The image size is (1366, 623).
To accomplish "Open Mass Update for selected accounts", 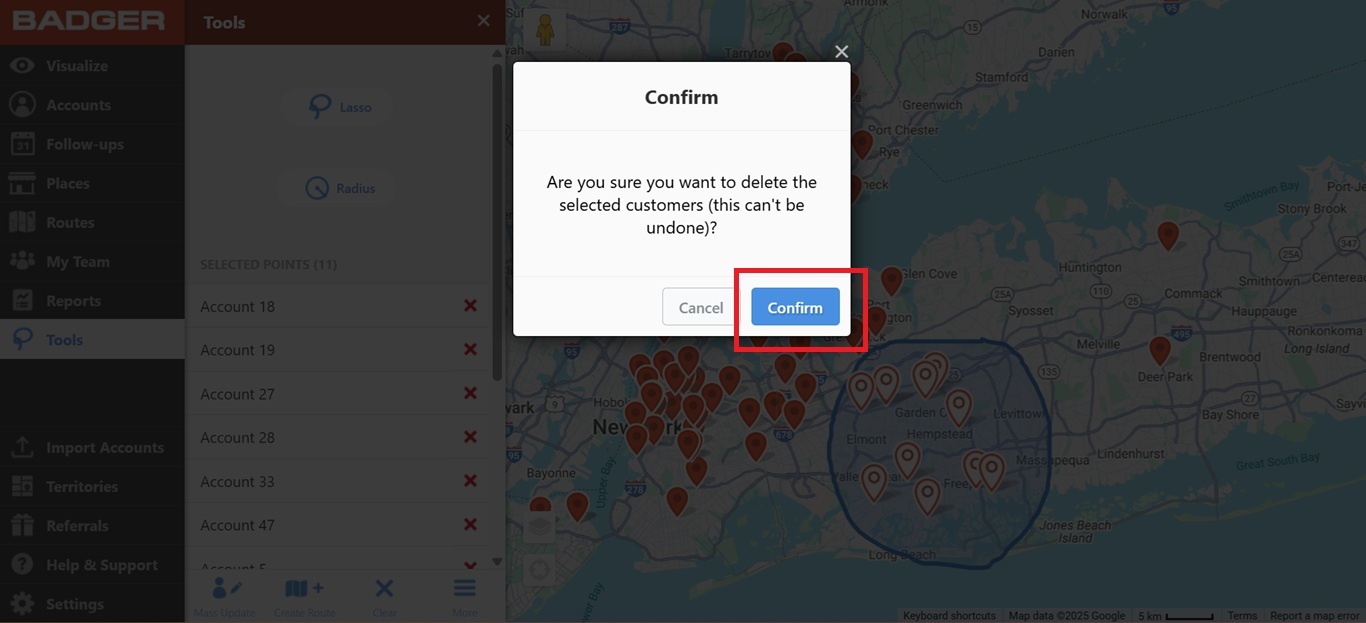I will [226, 598].
